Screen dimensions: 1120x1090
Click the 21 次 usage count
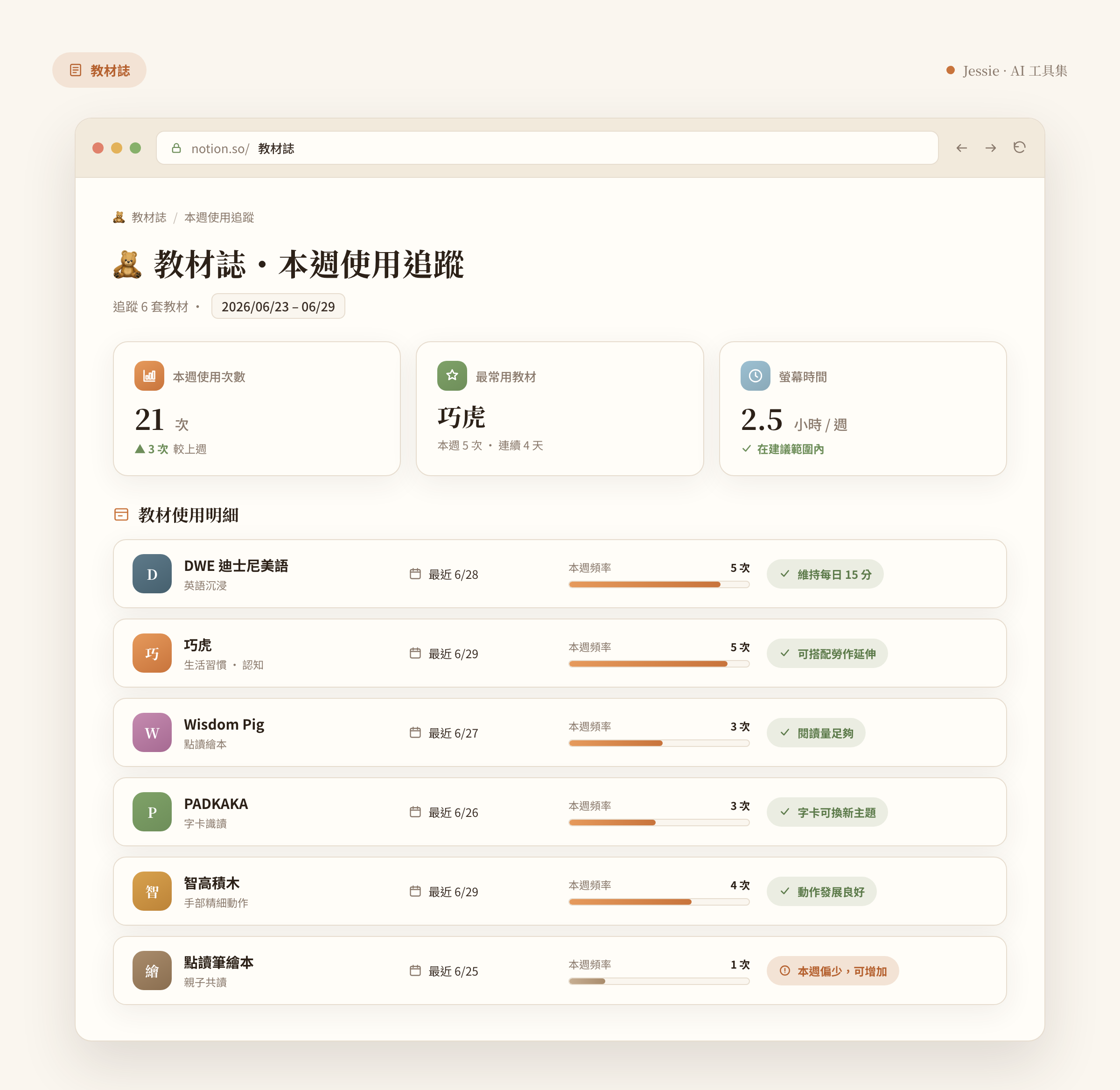(x=161, y=420)
